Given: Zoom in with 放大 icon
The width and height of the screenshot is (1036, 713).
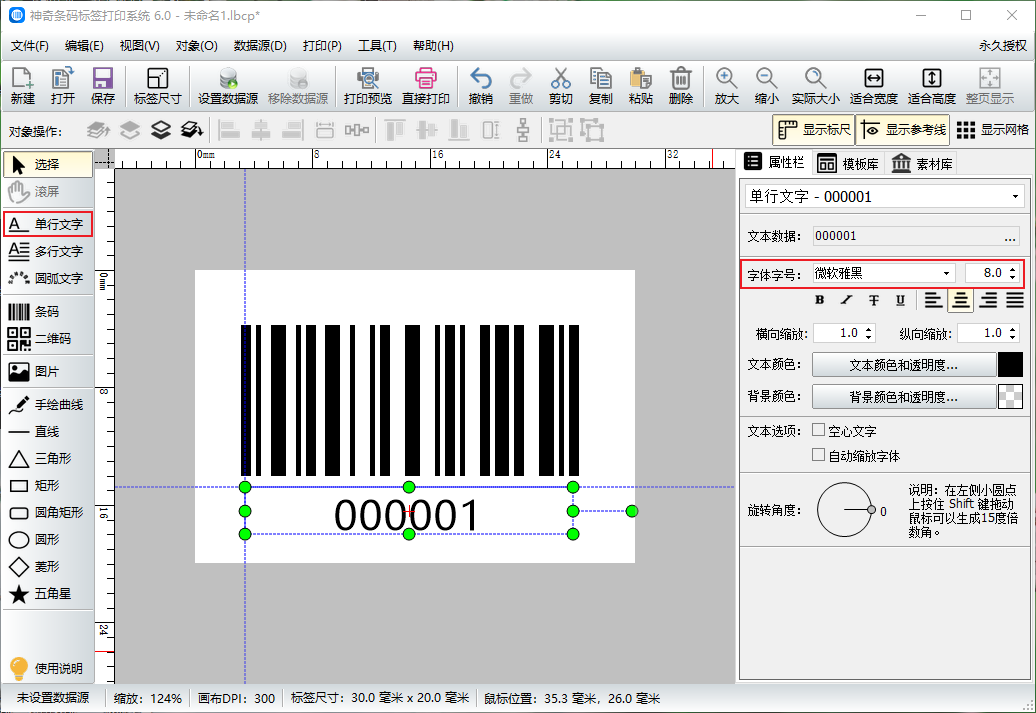Looking at the screenshot, I should click(726, 86).
